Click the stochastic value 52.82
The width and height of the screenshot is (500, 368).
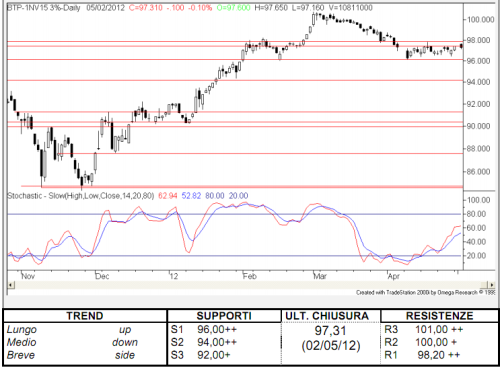[191, 196]
